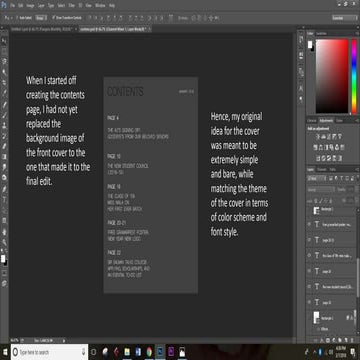Select the Dodge tool
Viewport: 360px width, 360px height.
click(4, 177)
